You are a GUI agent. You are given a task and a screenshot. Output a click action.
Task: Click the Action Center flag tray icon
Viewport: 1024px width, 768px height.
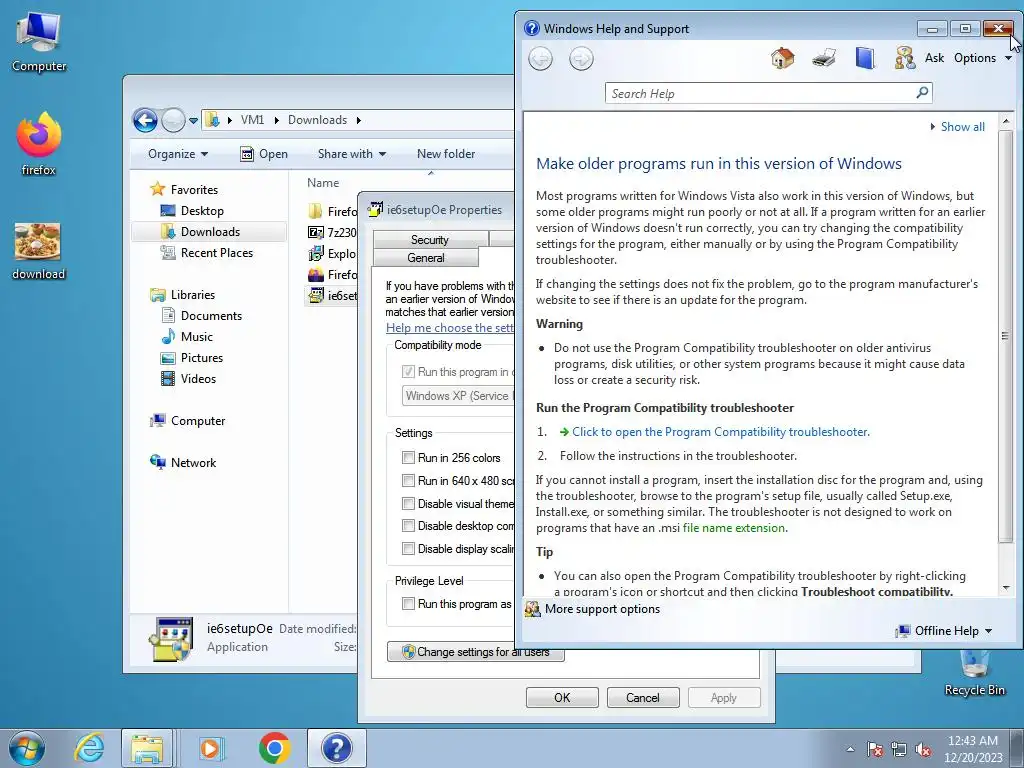875,749
